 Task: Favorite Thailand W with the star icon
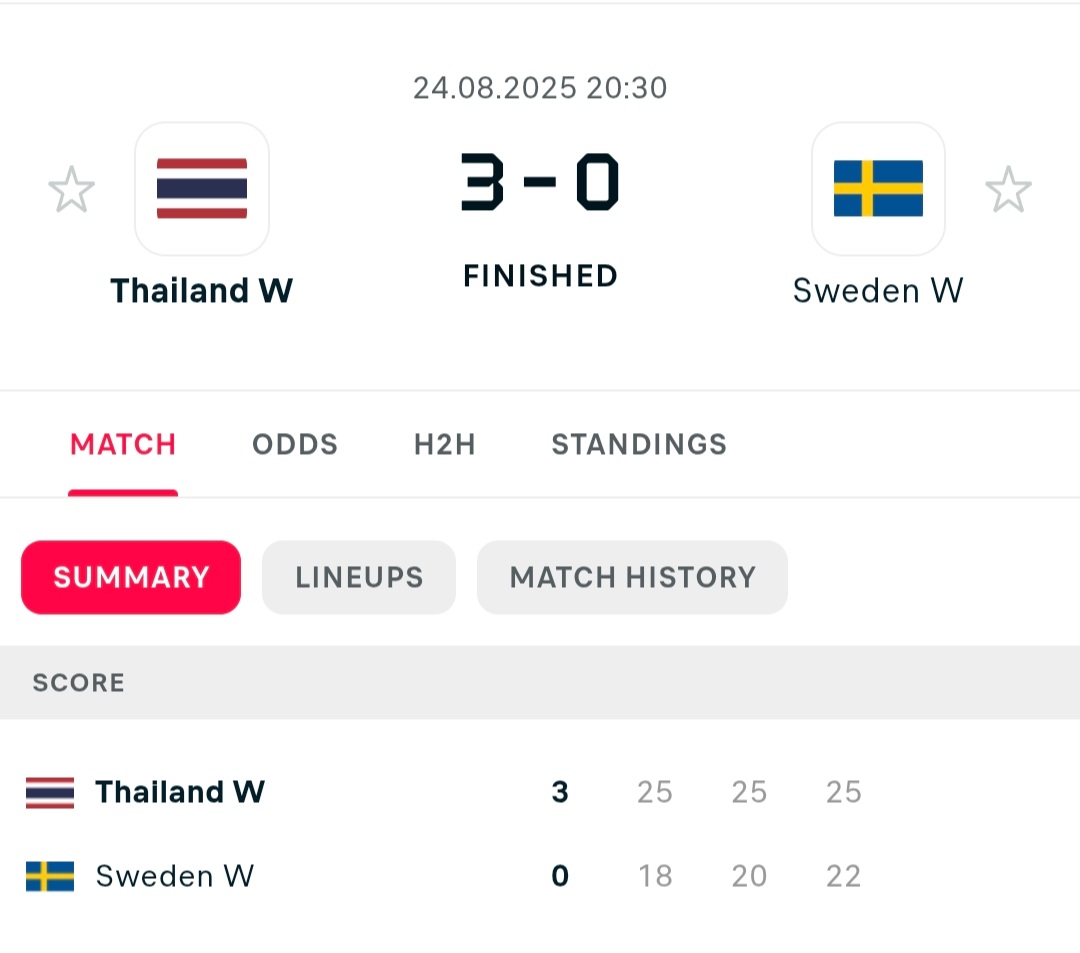72,189
